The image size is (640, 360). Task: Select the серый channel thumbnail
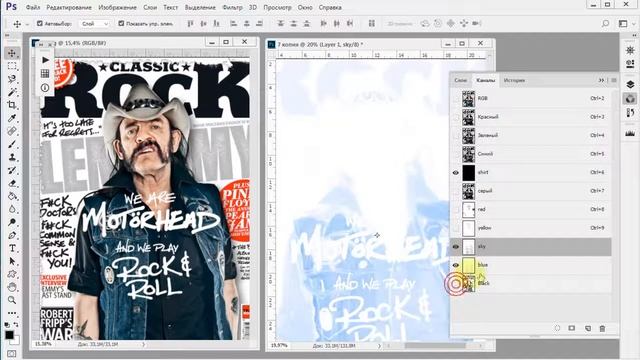click(x=469, y=191)
